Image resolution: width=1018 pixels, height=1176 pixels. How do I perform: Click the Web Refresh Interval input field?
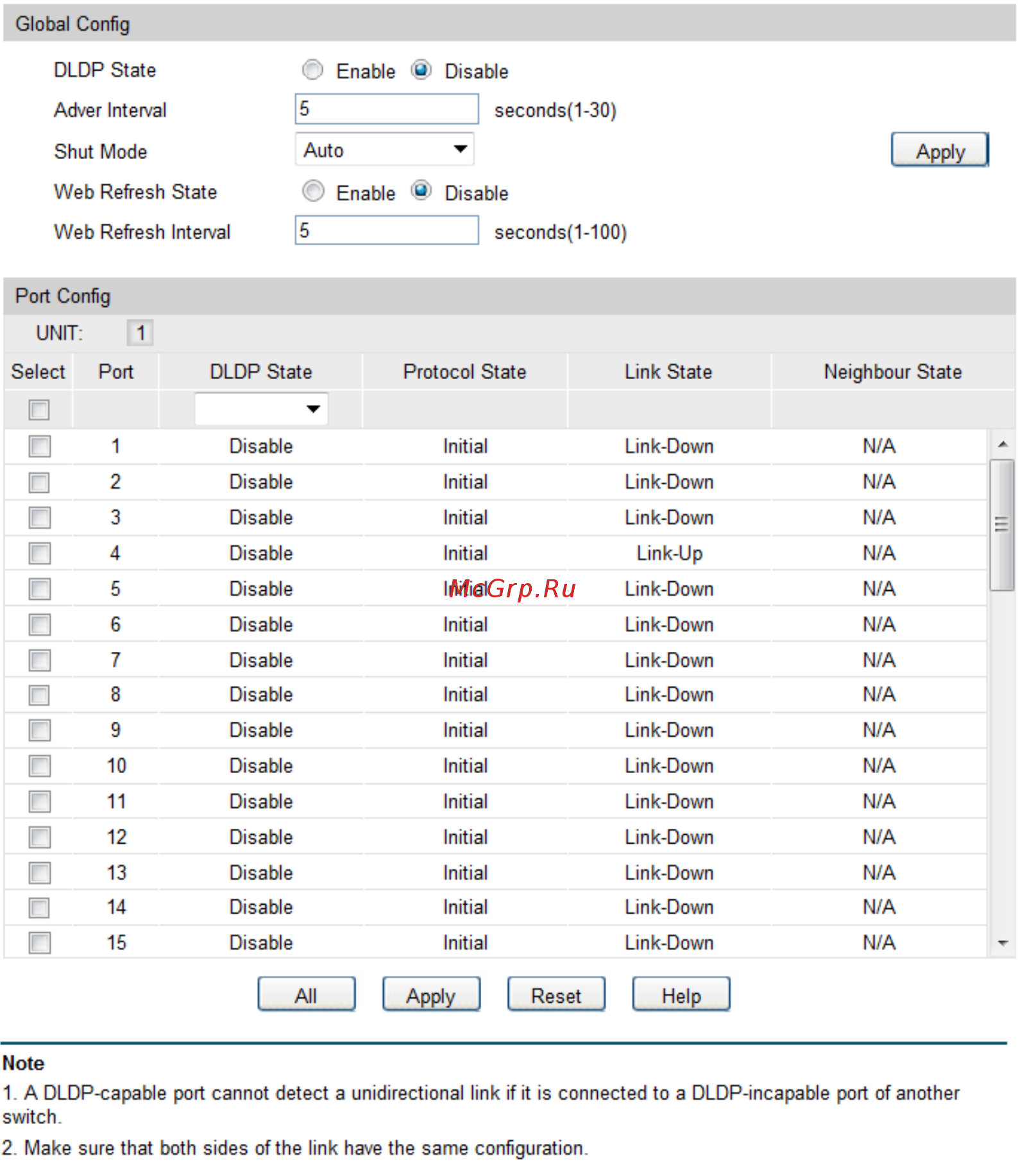click(x=387, y=230)
